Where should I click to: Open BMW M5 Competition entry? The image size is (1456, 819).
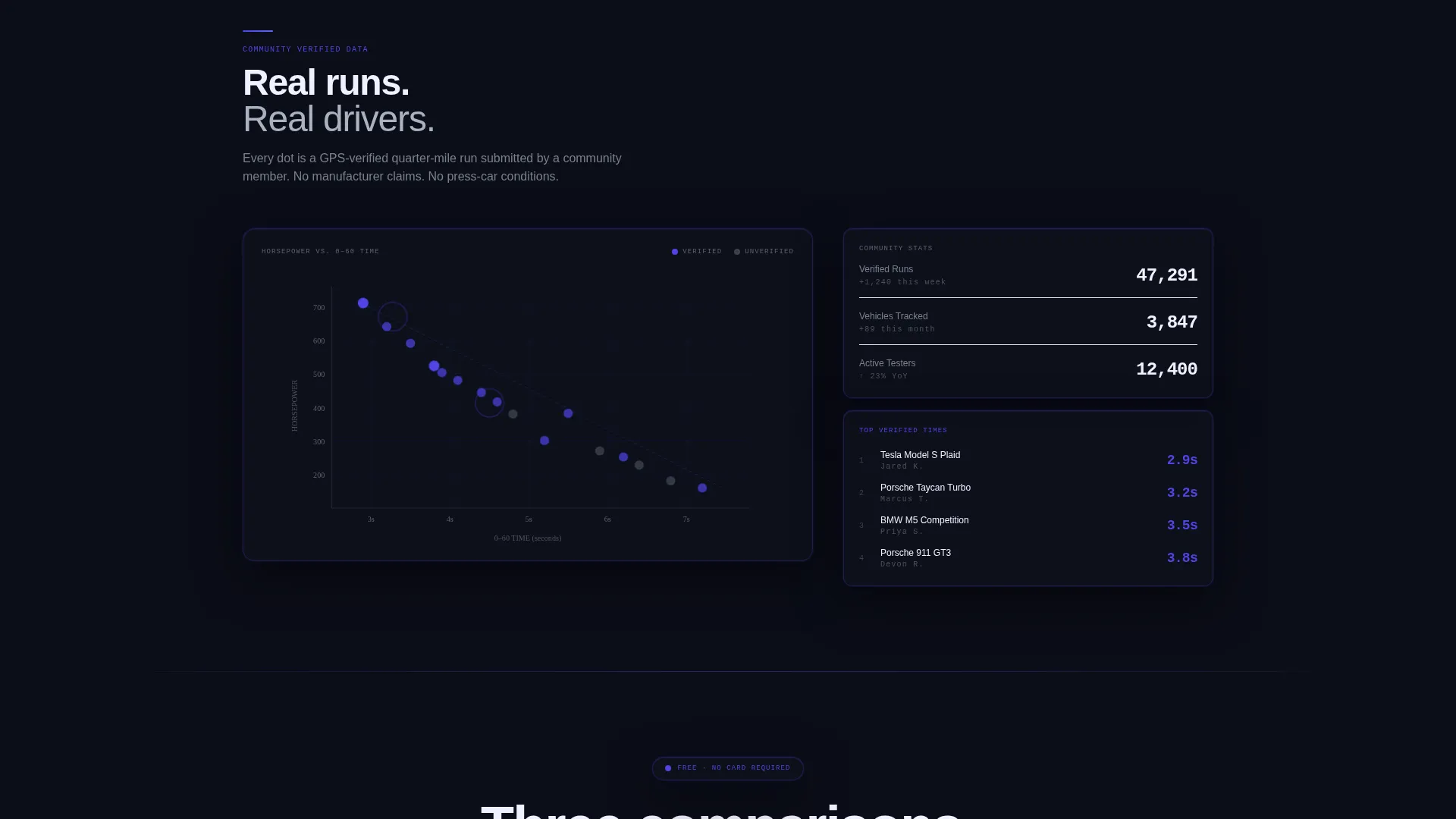(1028, 526)
